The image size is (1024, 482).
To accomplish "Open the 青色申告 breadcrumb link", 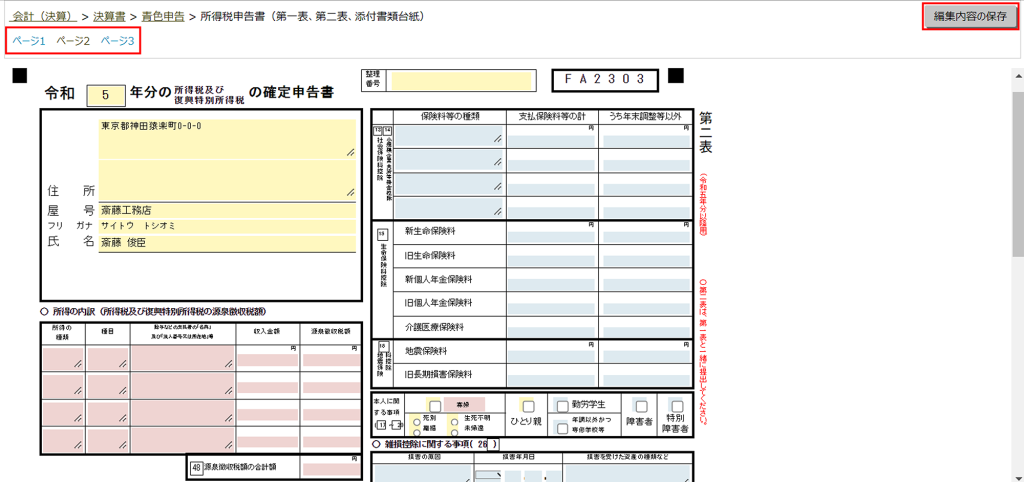I will [x=163, y=16].
